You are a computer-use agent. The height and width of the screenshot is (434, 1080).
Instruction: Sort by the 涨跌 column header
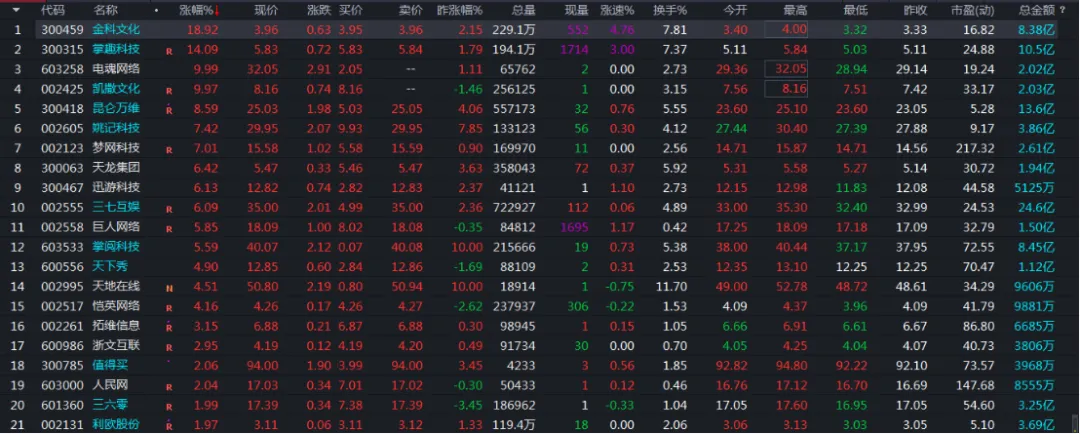[x=319, y=10]
